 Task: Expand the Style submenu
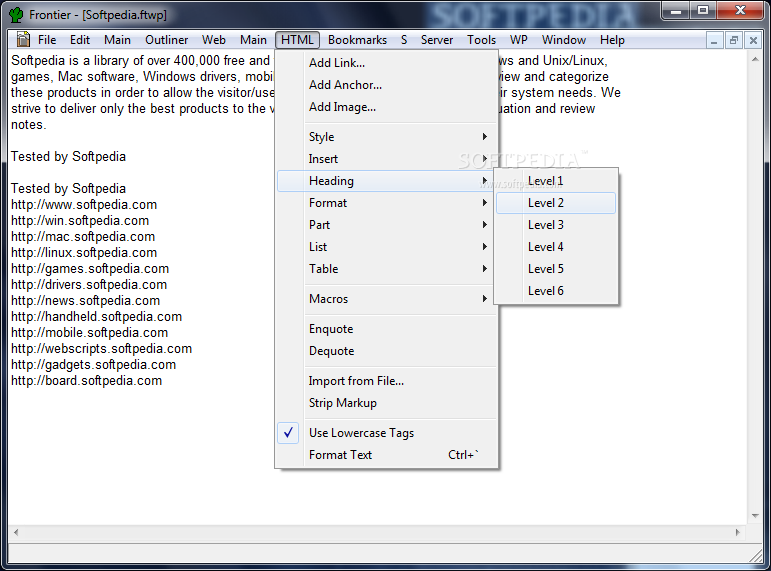(387, 137)
